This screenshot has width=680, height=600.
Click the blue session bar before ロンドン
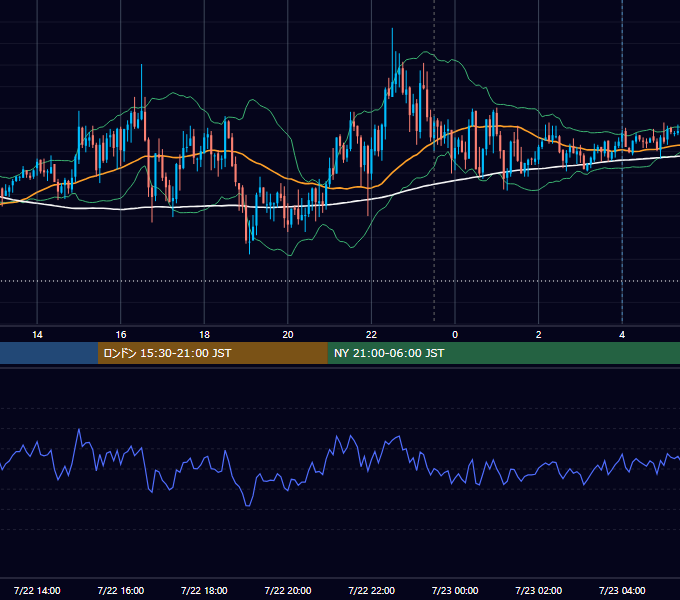[49, 353]
